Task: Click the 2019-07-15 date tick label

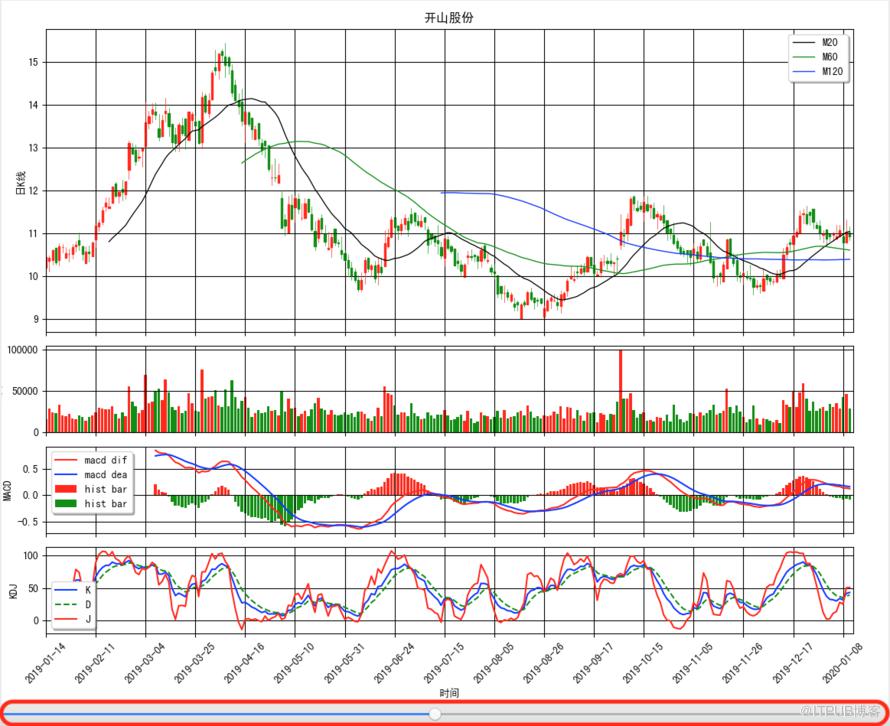Action: (445, 663)
